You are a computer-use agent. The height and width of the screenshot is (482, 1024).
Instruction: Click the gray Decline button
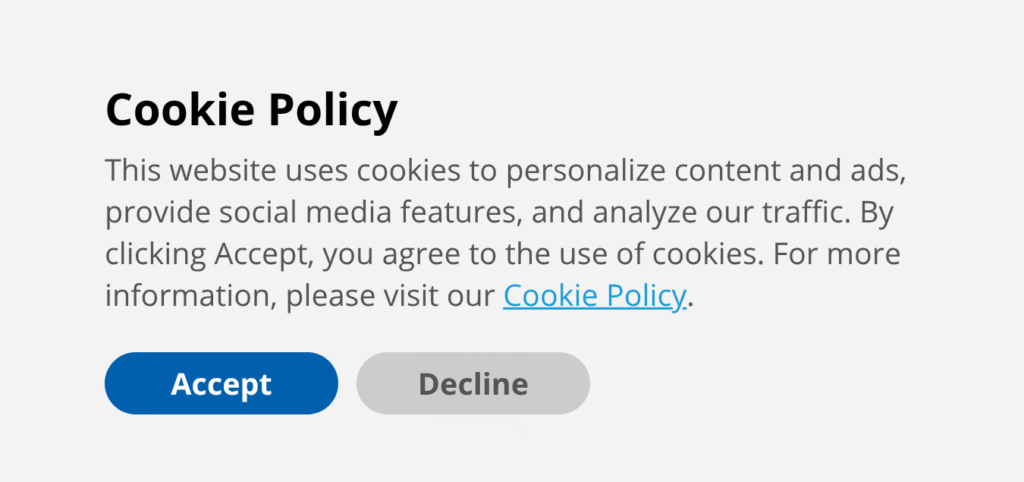473,383
